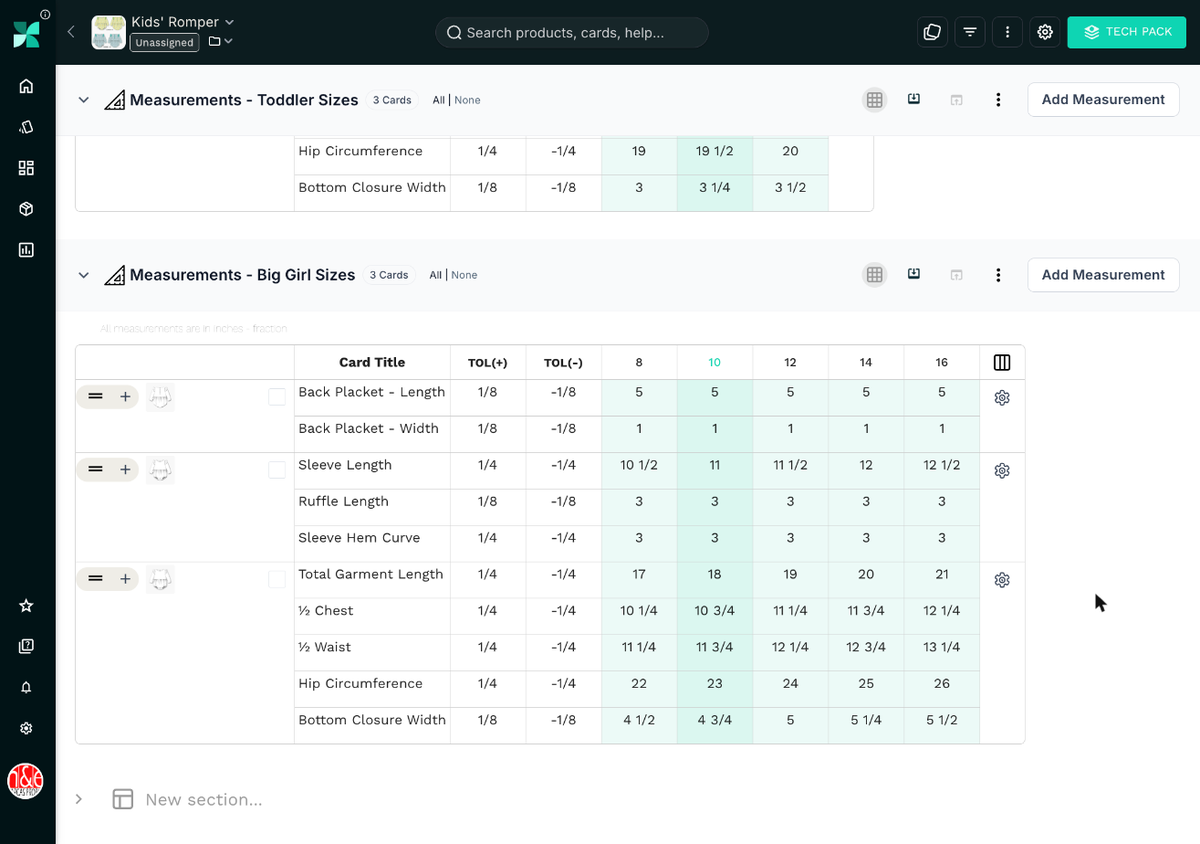
Task: Click the TECH PACK button
Action: (1127, 32)
